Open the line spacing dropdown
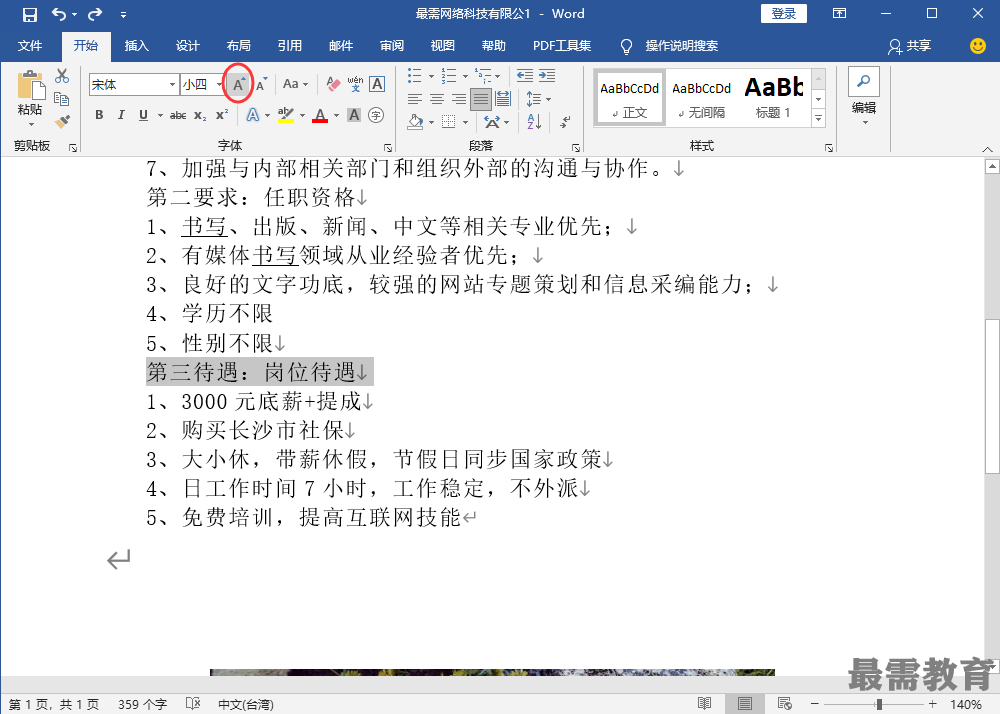 click(x=539, y=99)
